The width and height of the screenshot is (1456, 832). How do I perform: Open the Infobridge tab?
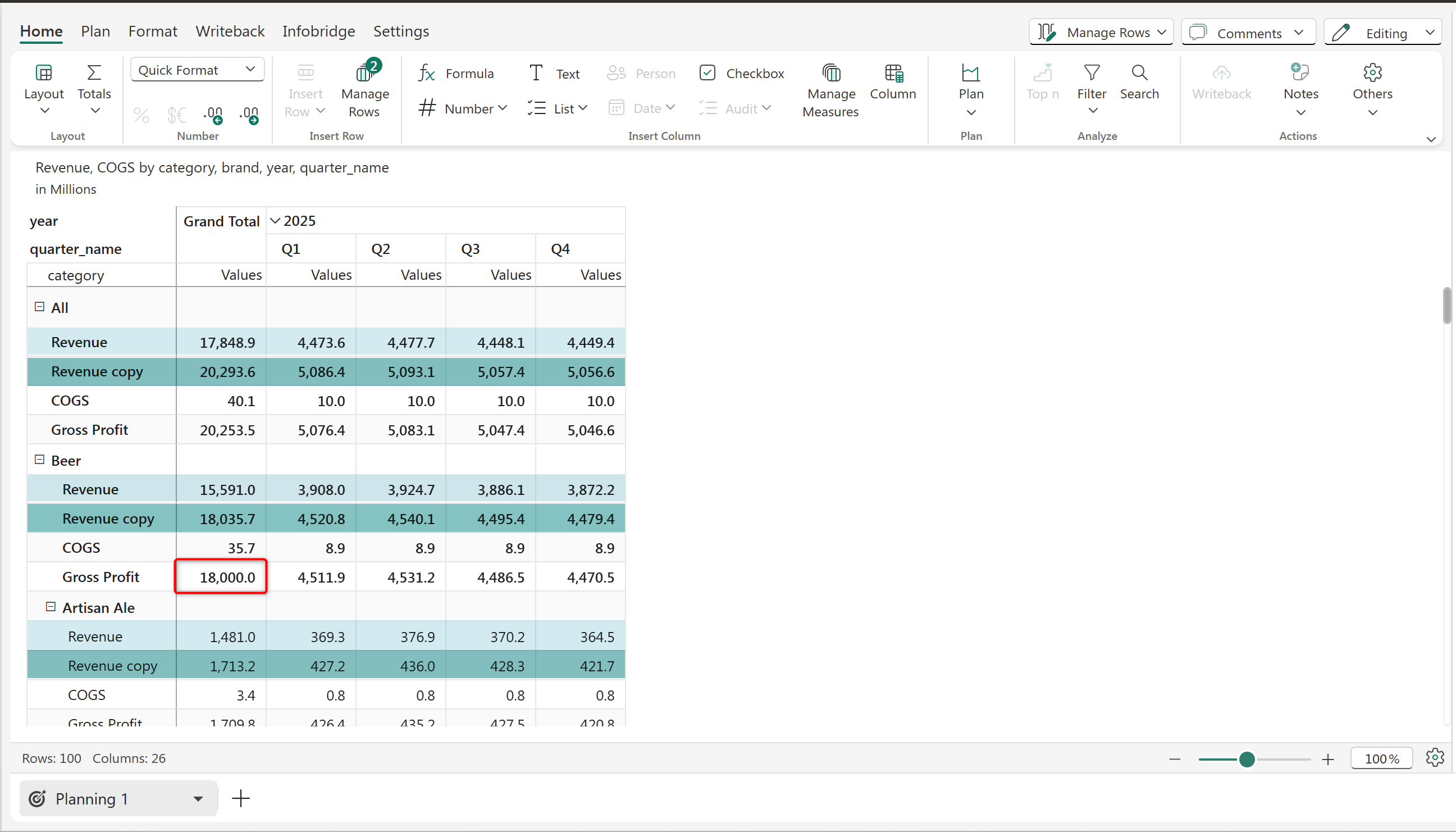318,31
